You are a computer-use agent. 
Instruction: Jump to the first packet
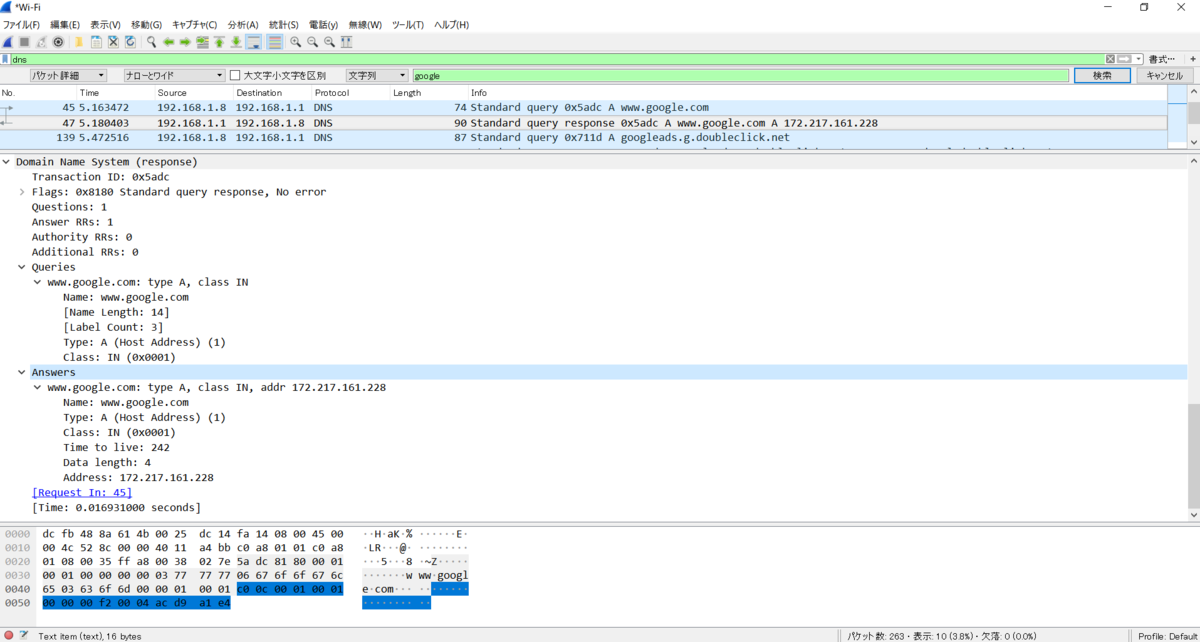click(x=219, y=42)
